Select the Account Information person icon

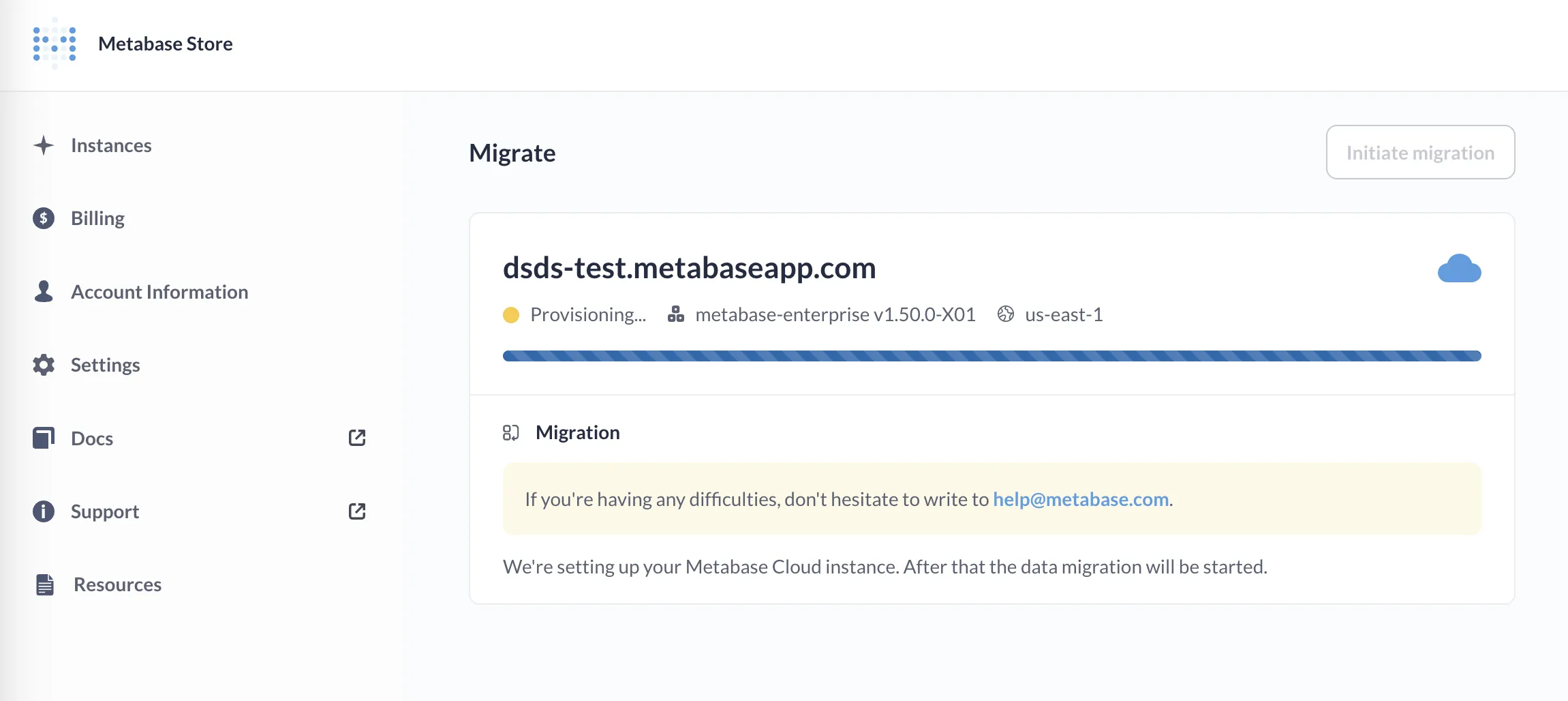[x=43, y=291]
